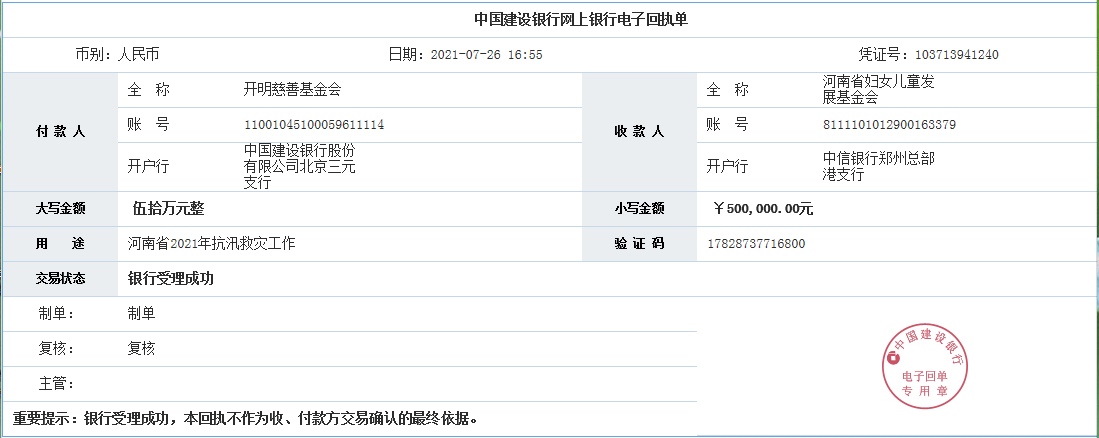This screenshot has height=438, width=1099.
Task: Select the amount in words 伍拾万元整
Action: coord(169,209)
